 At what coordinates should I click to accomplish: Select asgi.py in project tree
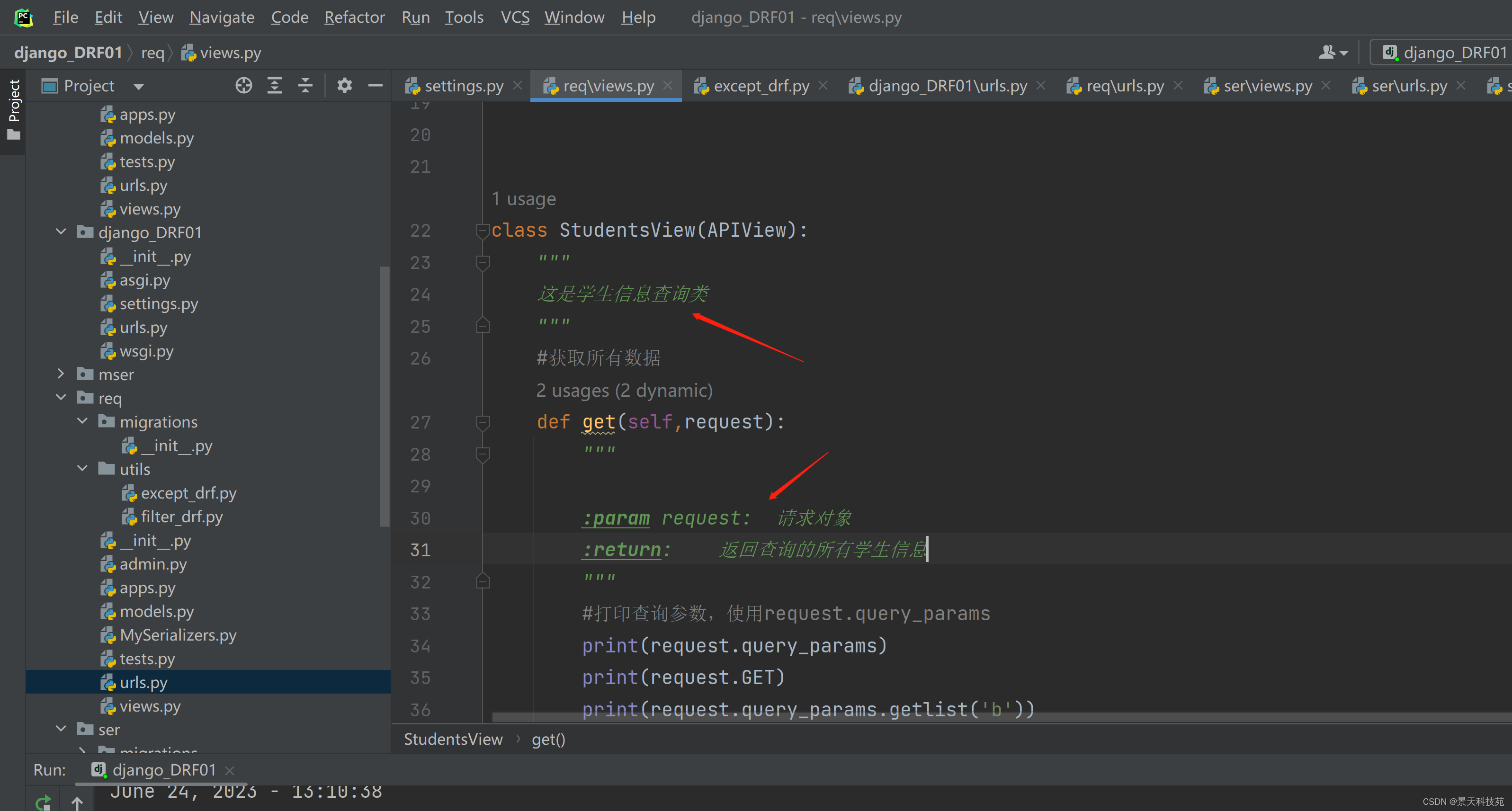[x=145, y=280]
